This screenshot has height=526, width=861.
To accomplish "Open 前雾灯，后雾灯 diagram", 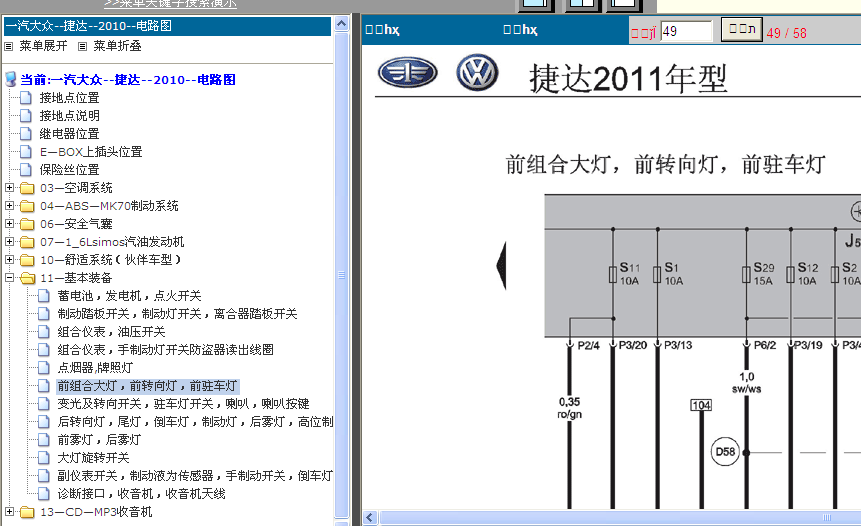I will [x=99, y=440].
